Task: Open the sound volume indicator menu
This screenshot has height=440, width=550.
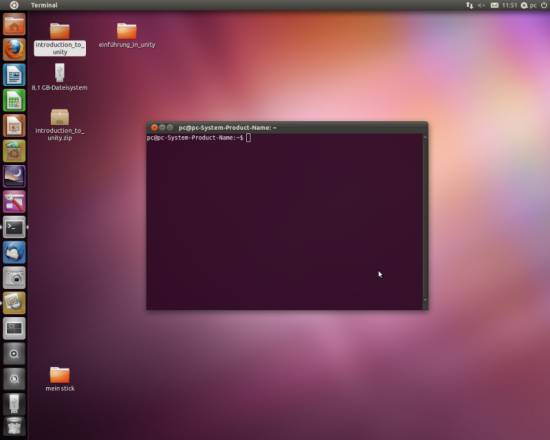Action: click(x=481, y=5)
